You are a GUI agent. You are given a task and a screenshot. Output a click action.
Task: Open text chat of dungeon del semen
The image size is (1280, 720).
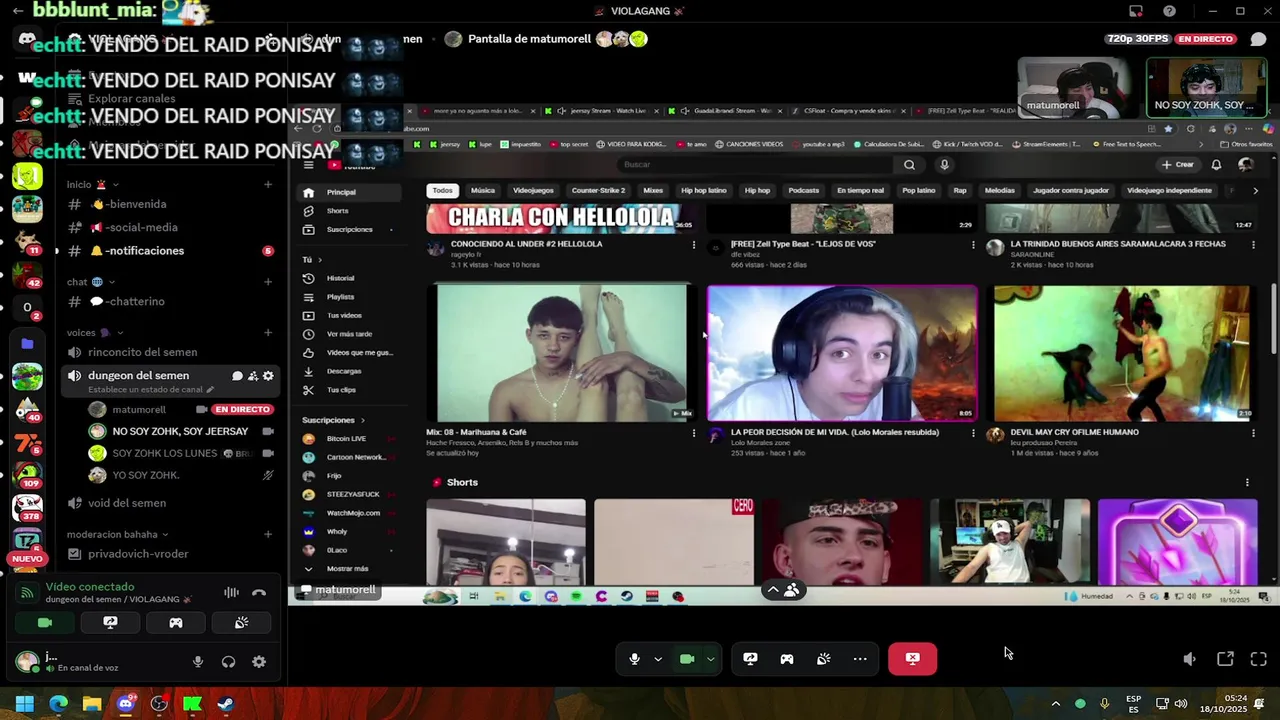click(x=238, y=376)
